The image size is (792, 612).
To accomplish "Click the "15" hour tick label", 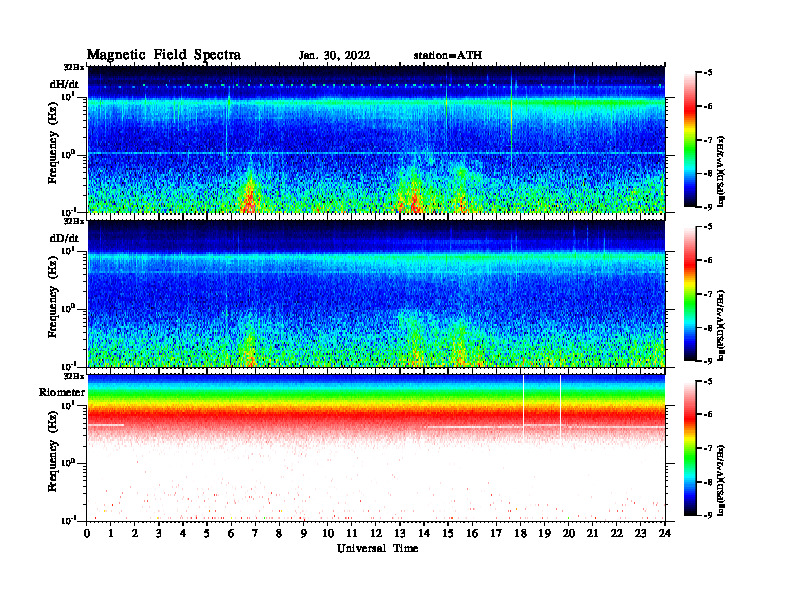I will pos(448,534).
